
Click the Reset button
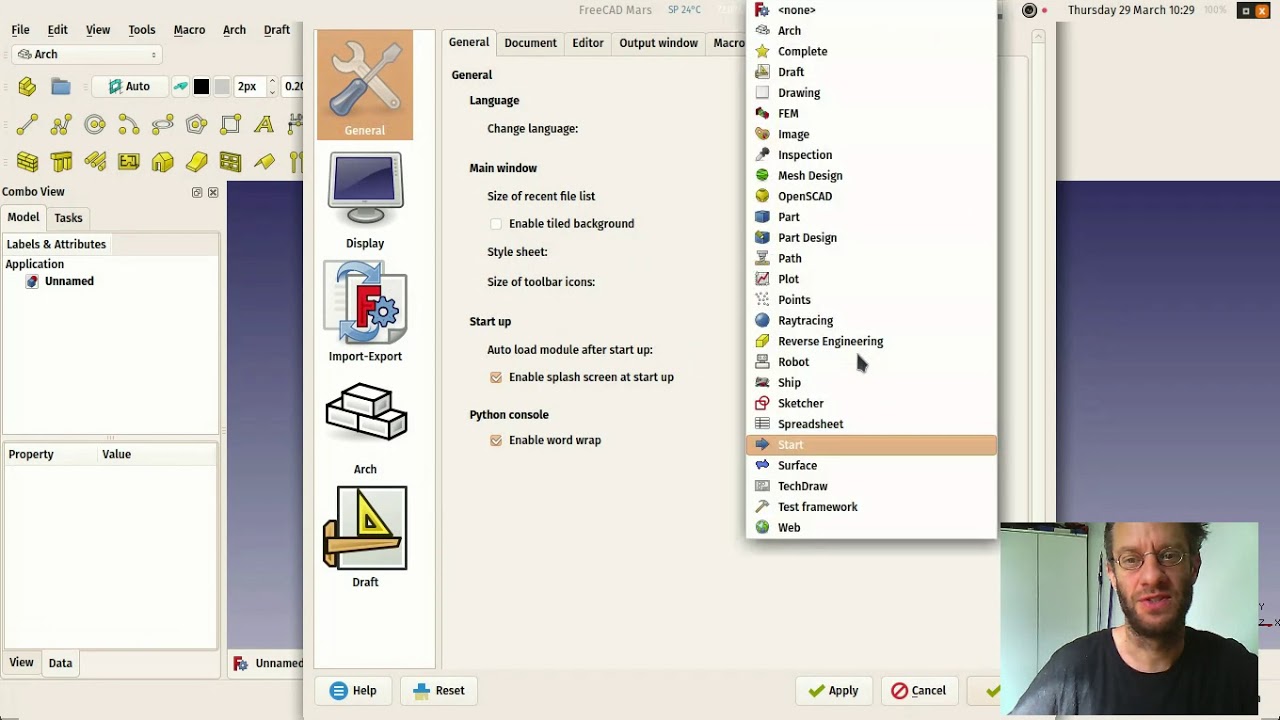(x=439, y=690)
